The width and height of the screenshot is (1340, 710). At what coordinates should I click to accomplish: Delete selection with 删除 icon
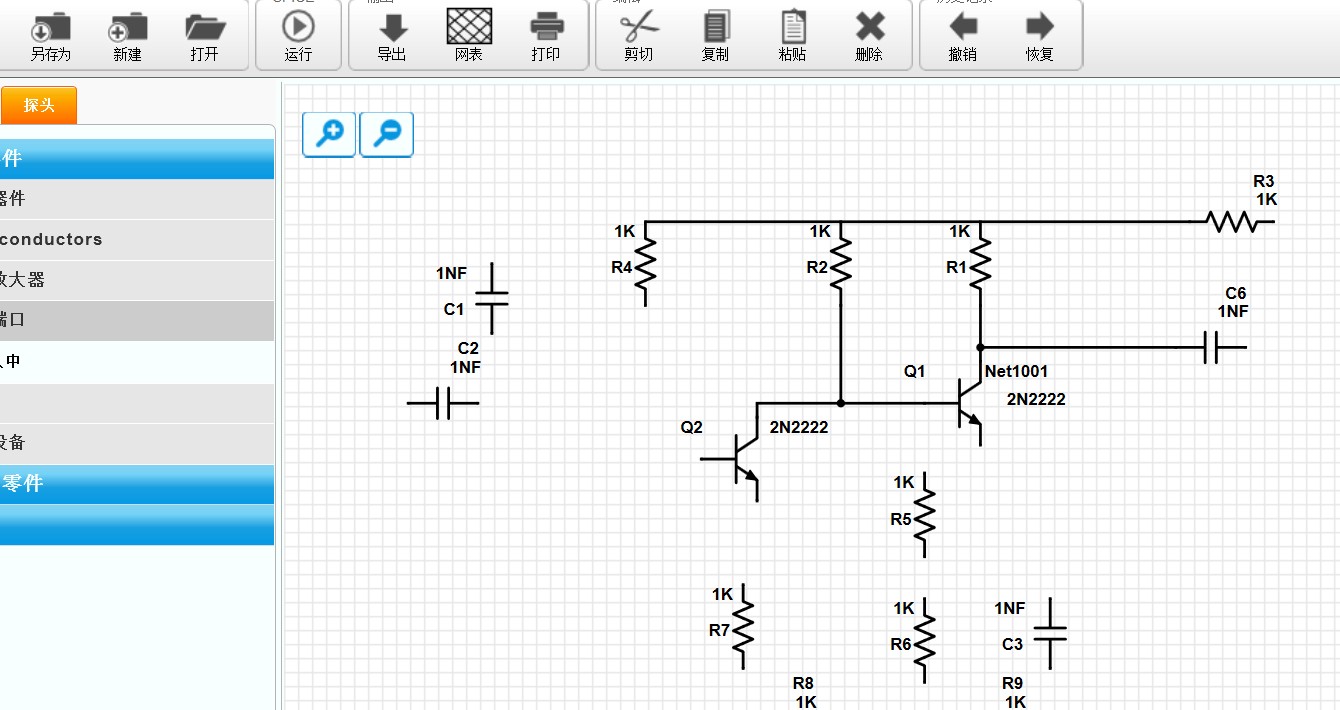pyautogui.click(x=870, y=26)
